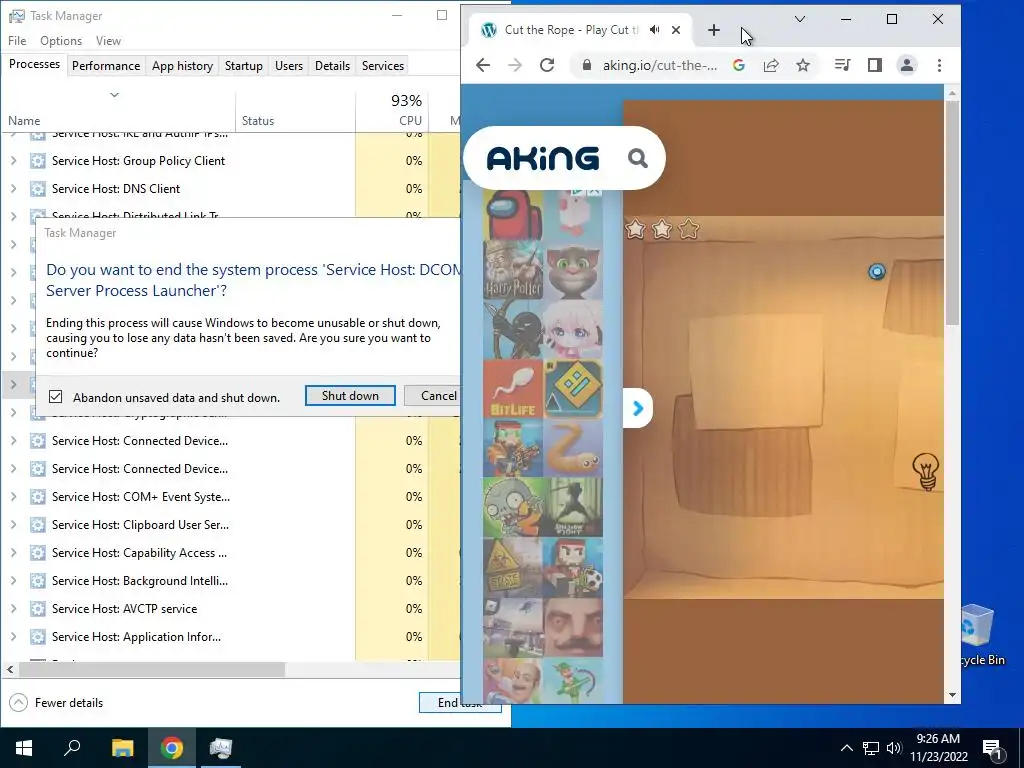Switch to the Services tab
The image size is (1024, 768).
383,66
